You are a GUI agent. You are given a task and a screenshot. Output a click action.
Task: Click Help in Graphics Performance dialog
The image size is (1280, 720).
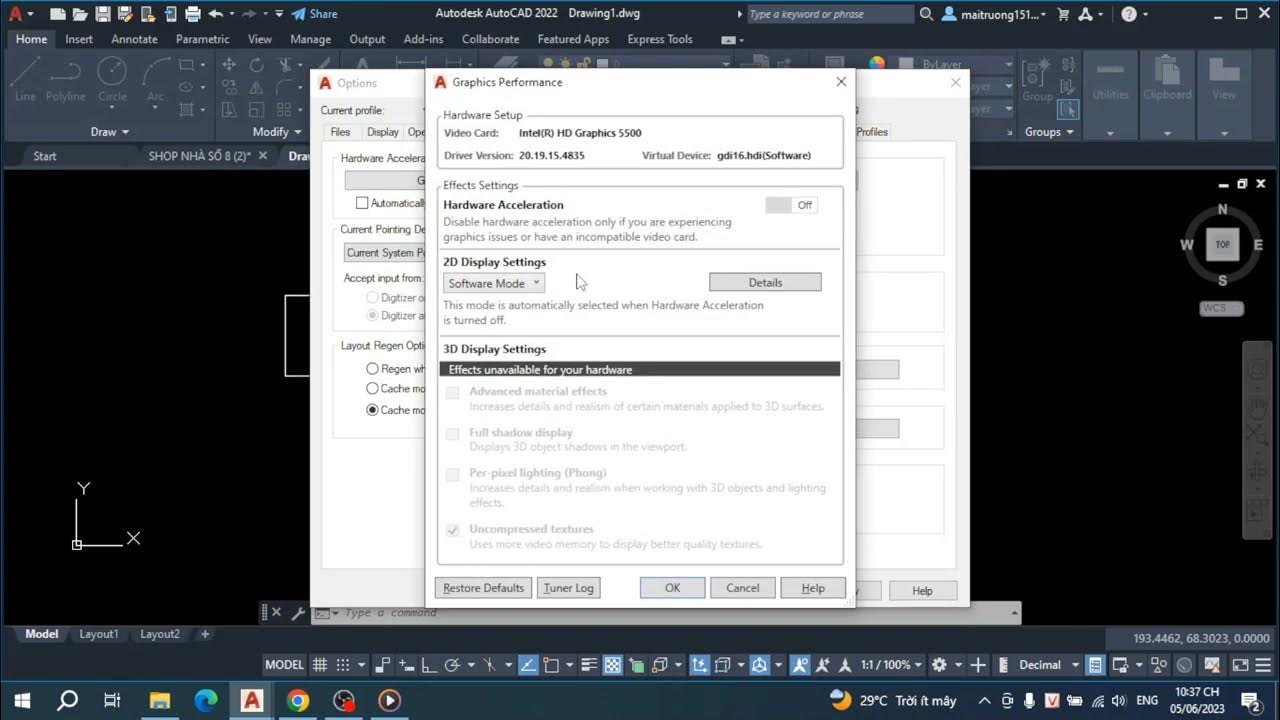click(813, 588)
